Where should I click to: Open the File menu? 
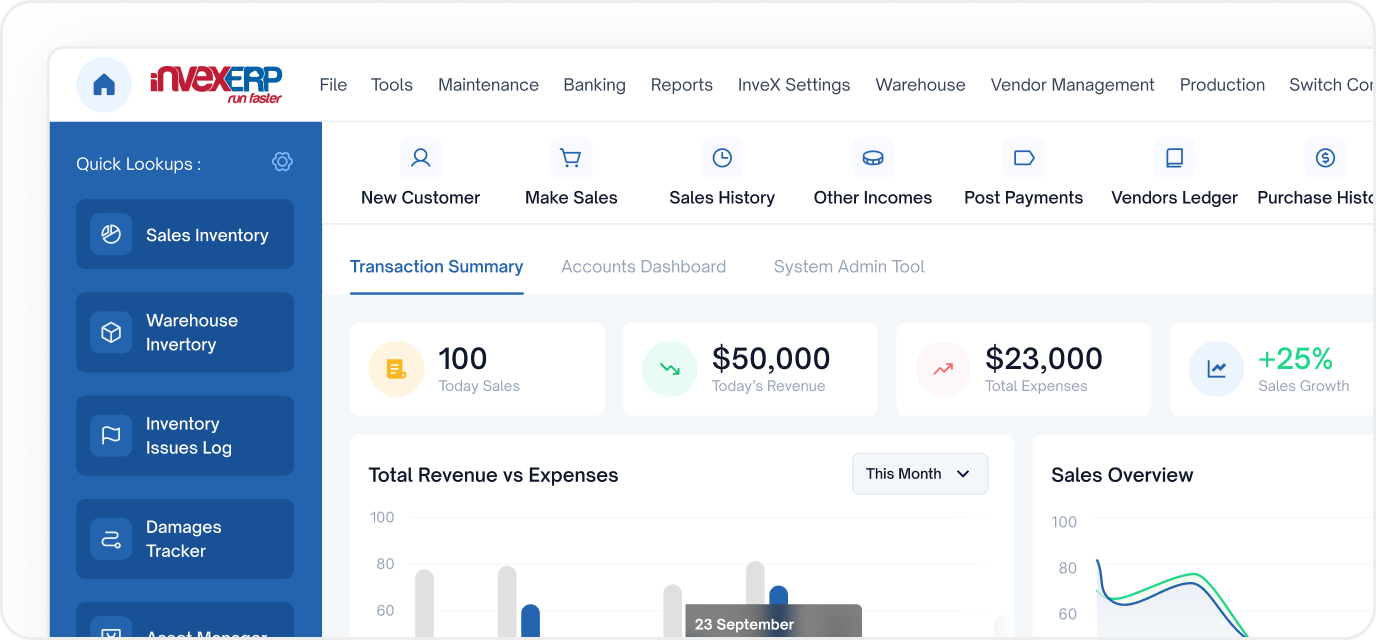point(333,85)
